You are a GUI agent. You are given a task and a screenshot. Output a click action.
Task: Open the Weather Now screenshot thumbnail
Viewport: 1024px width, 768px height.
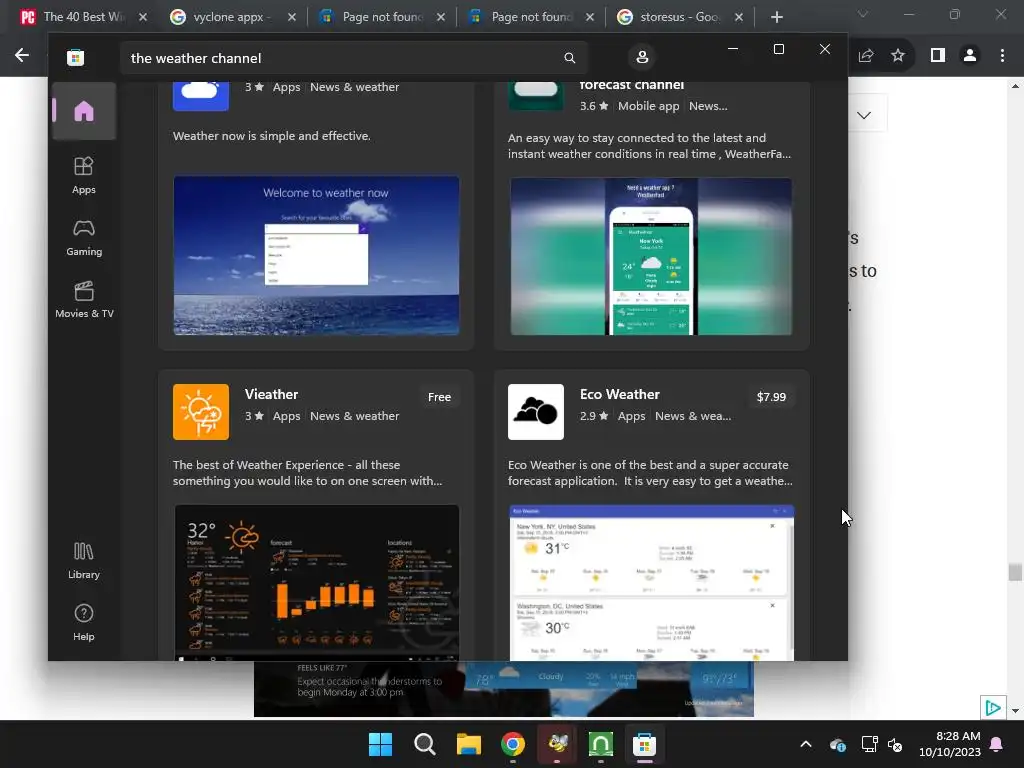(316, 255)
